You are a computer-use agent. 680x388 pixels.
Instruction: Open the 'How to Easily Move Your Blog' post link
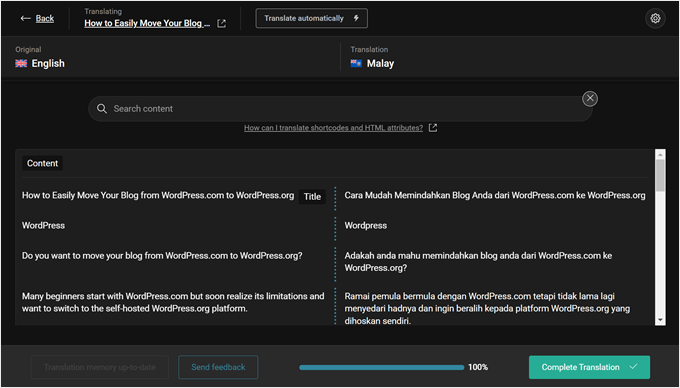click(147, 23)
